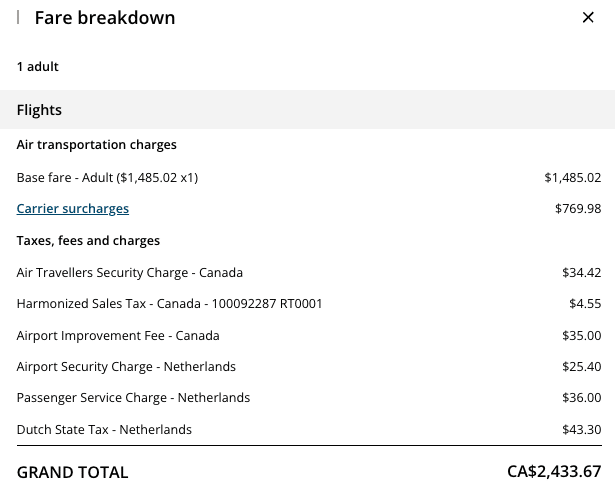Viewport: 615px width, 495px height.
Task: Click the $1,485.02 base fare amount
Action: tap(572, 178)
